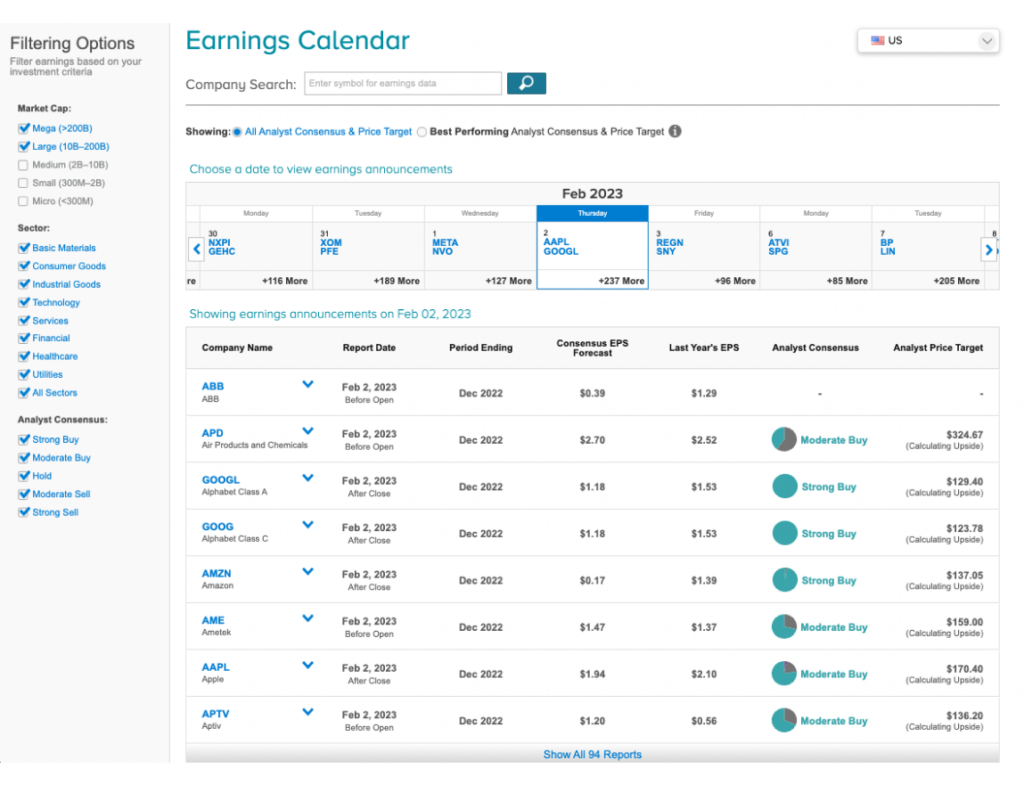Click the magnifier search button
Viewport: 1024px width, 785px height.
click(526, 84)
